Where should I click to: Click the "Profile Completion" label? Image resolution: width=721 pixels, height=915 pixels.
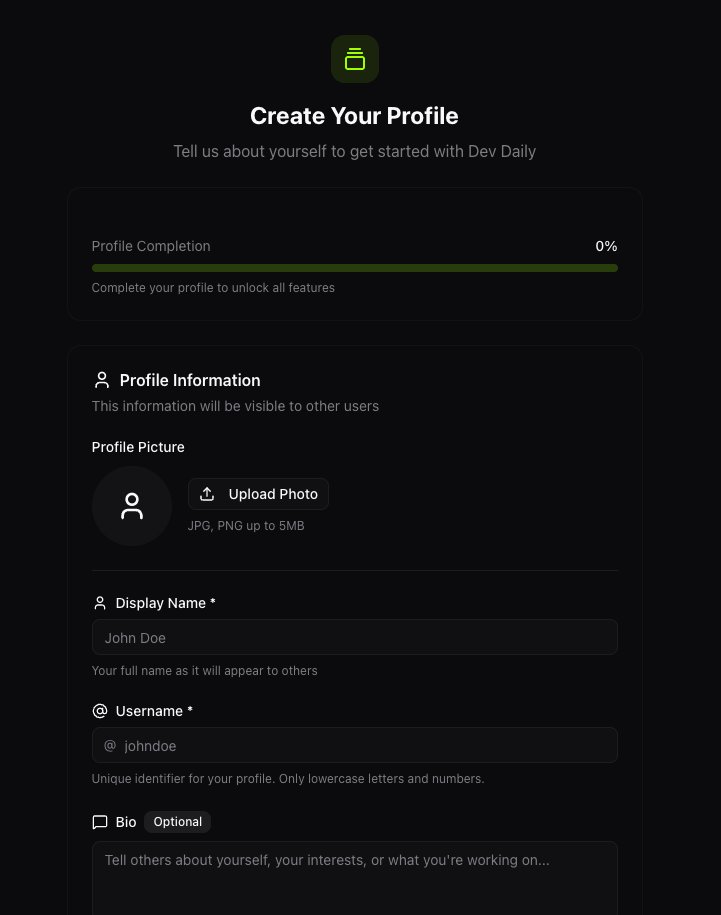click(x=151, y=246)
